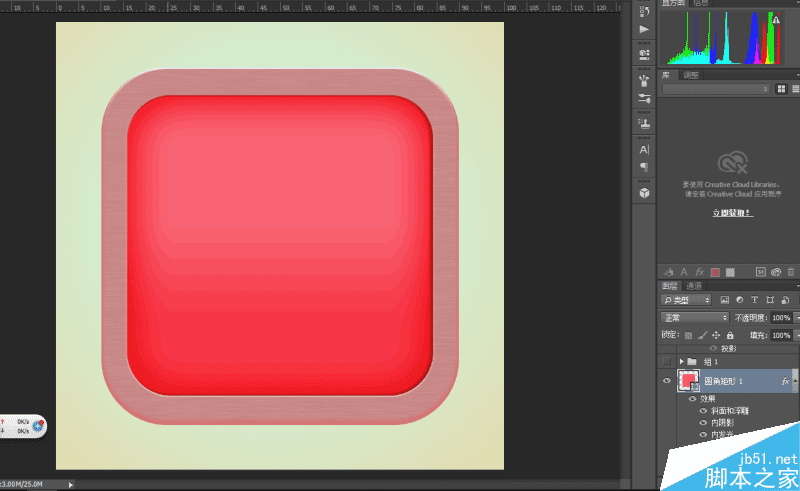The width and height of the screenshot is (800, 491).
Task: Filter layers by shape layers icon
Action: 770,300
